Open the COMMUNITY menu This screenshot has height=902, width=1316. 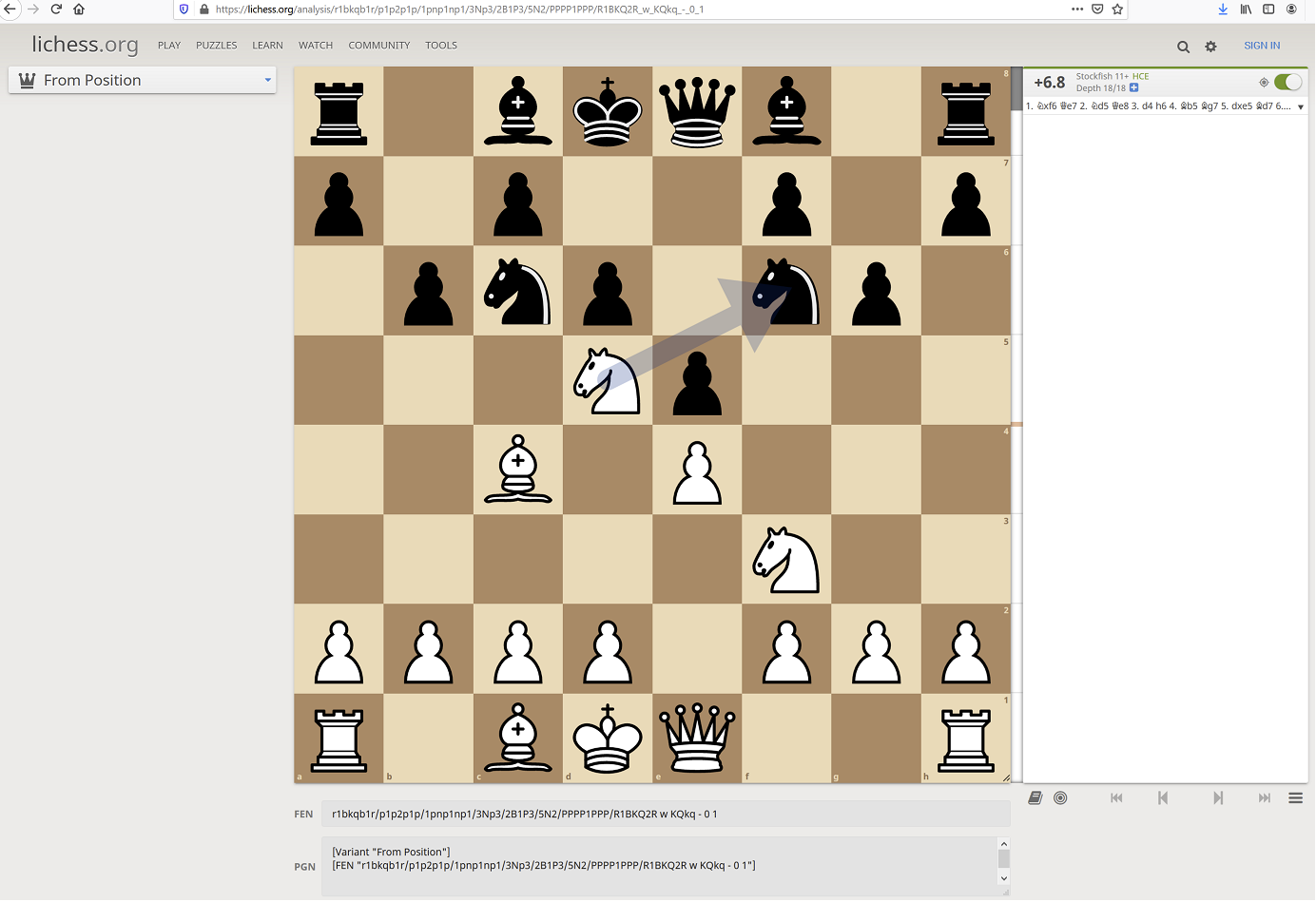[379, 45]
